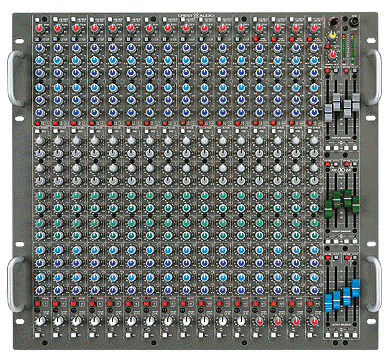Viewport: 390px width, 364px height.
Task: Click the headphone jack at top of master section
Action: 332,23
